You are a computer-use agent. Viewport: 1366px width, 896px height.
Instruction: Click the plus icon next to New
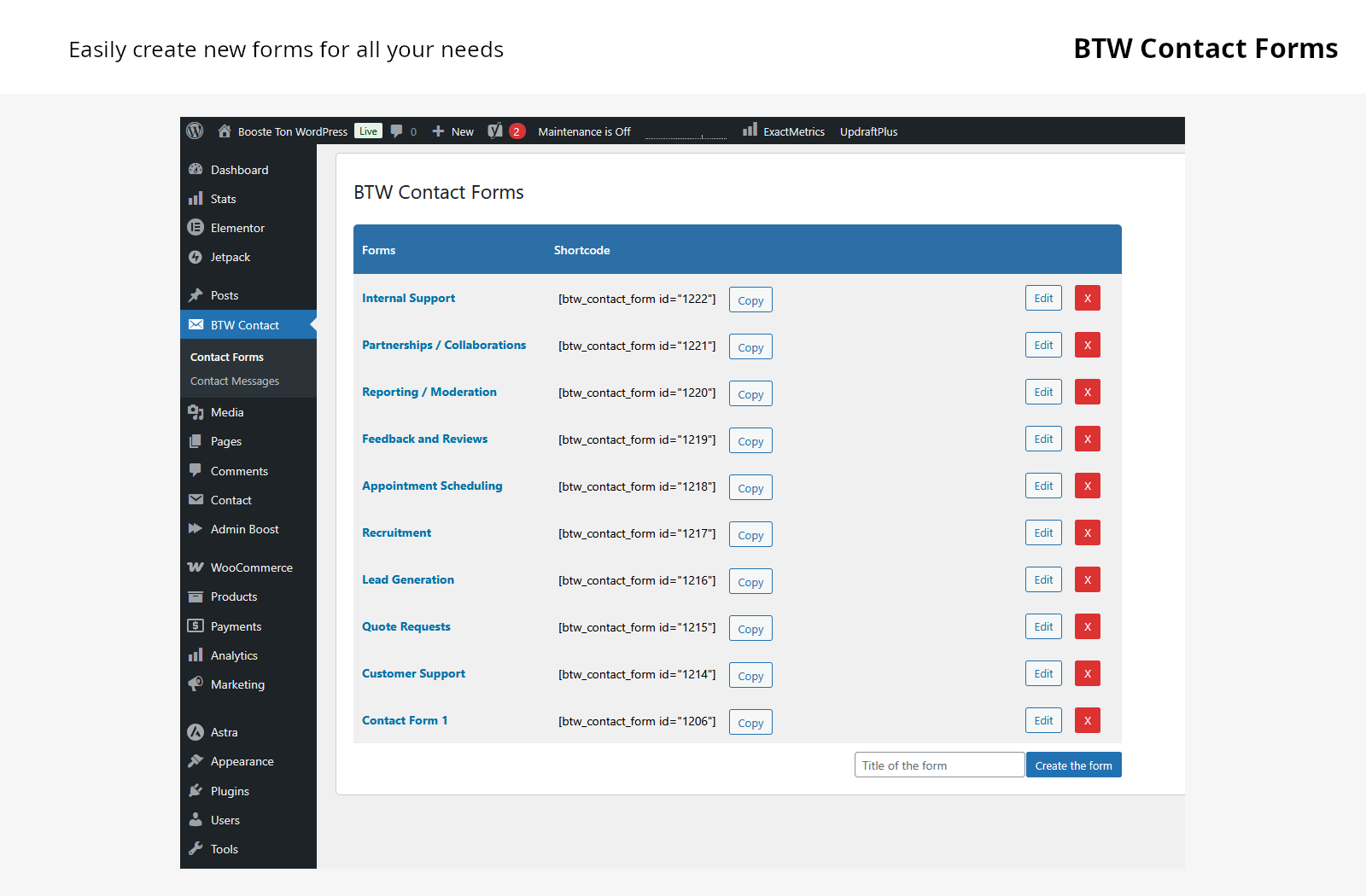point(438,131)
